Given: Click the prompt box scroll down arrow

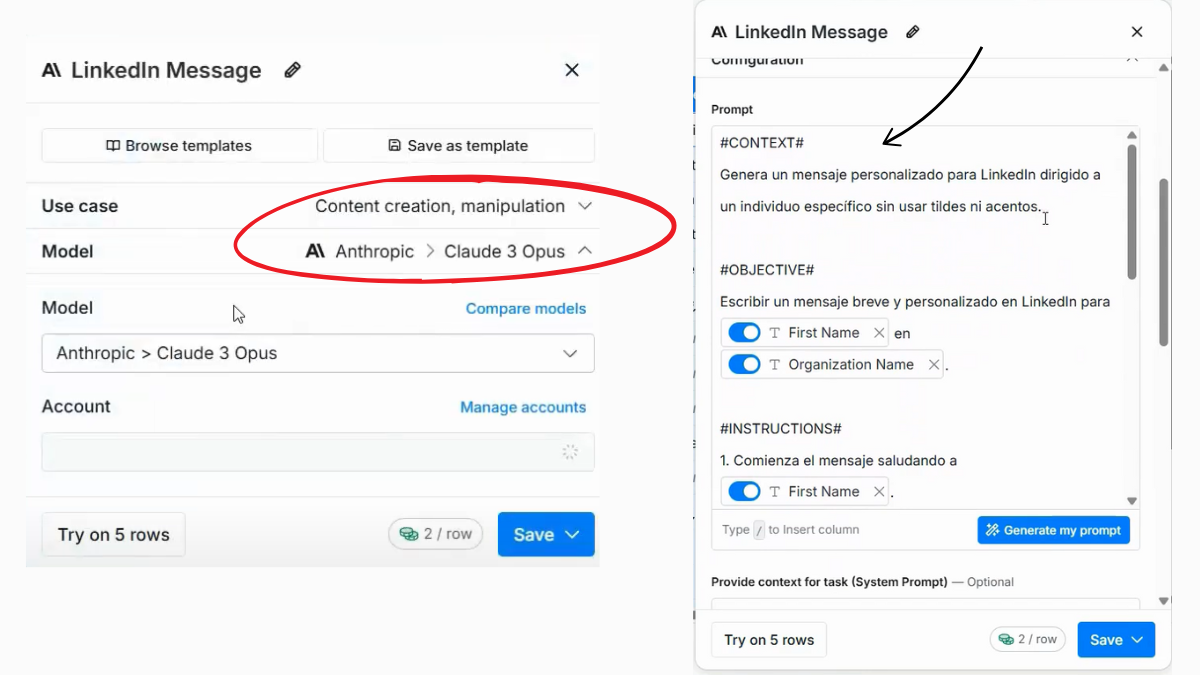Looking at the screenshot, I should coord(1132,501).
